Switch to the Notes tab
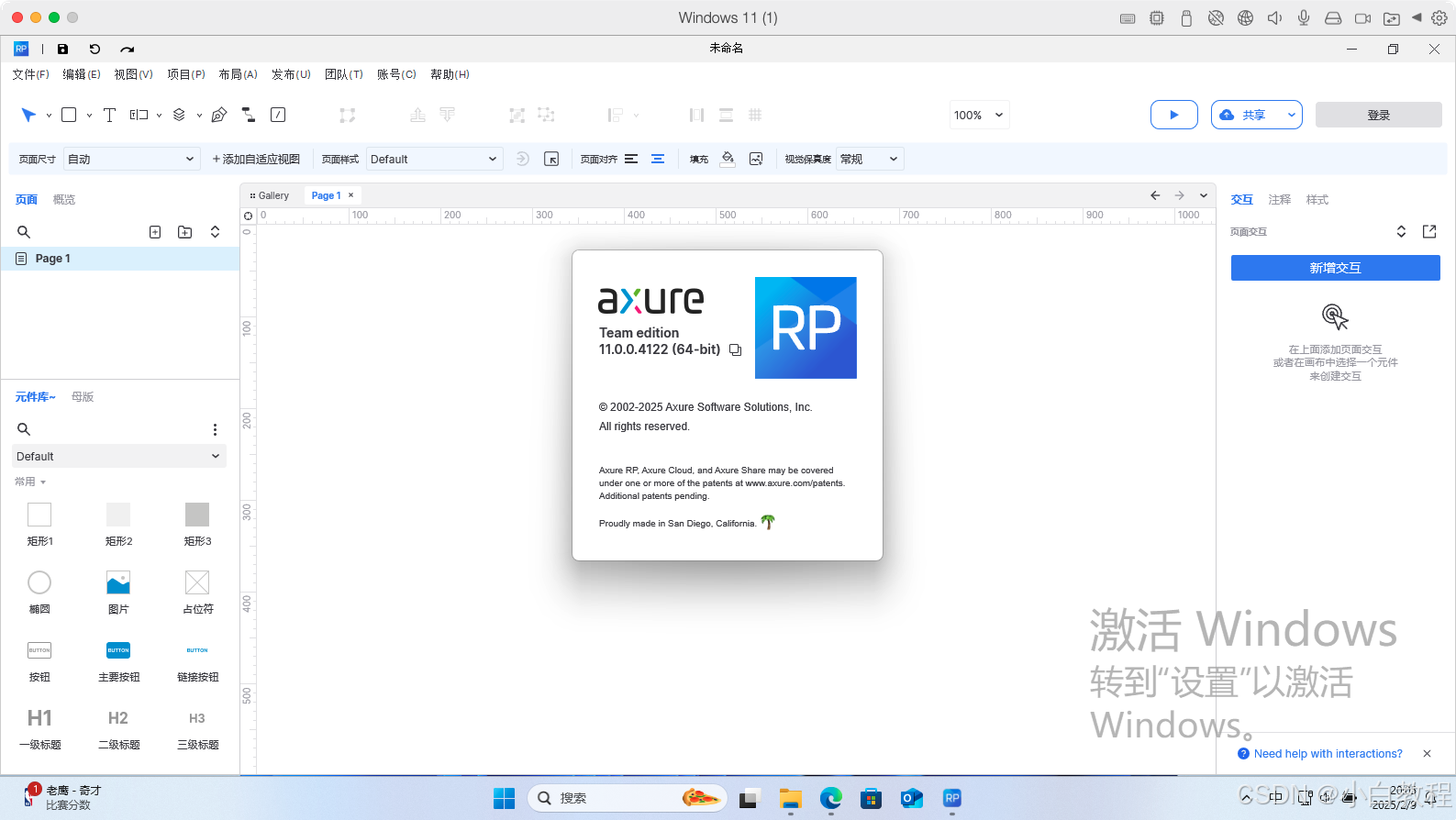Image resolution: width=1456 pixels, height=820 pixels. [1279, 199]
